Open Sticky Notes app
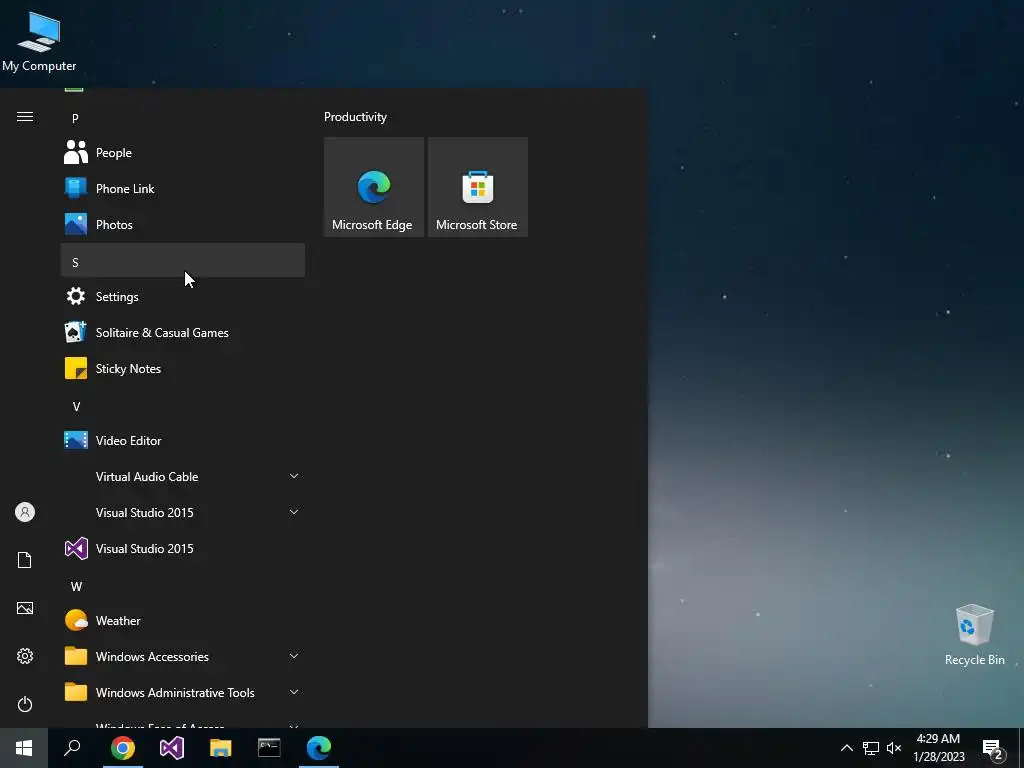The width and height of the screenshot is (1024, 768). tap(183, 368)
